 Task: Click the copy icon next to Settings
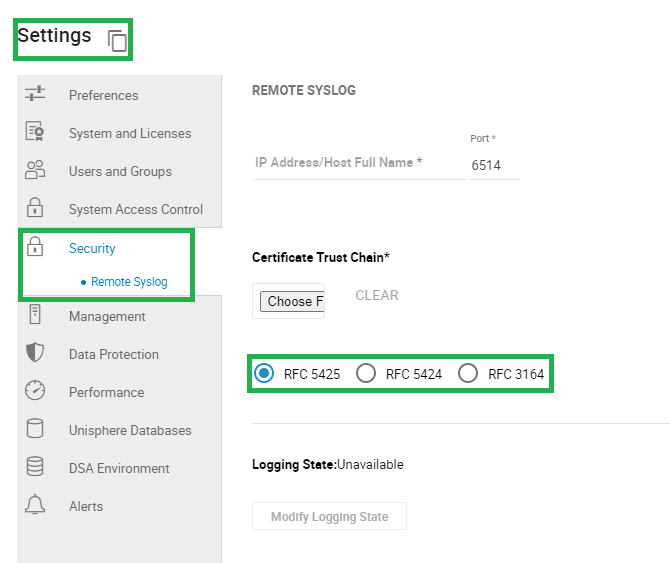[x=117, y=41]
